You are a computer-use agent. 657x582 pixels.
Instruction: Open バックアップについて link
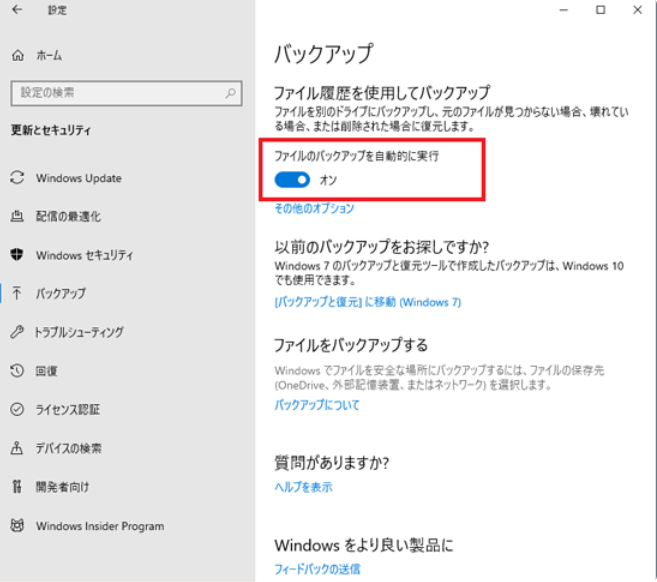click(317, 405)
